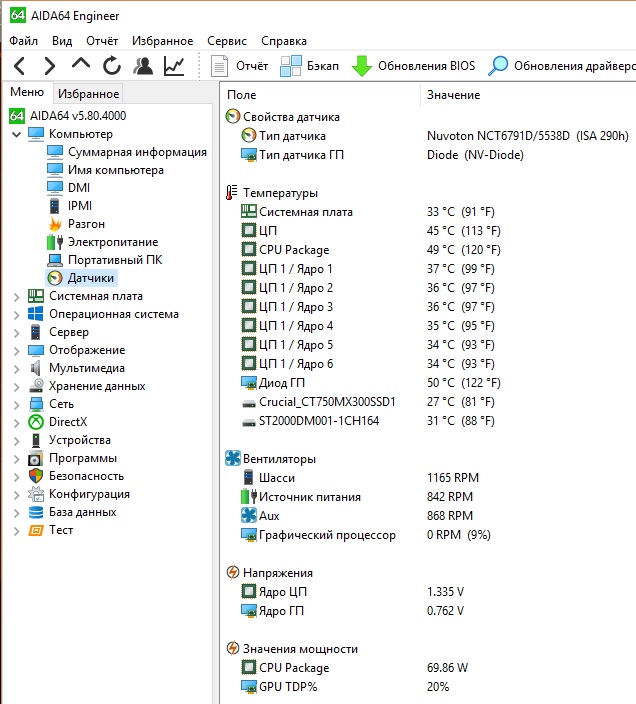Select the Источник питания fan row

[x=428, y=497]
